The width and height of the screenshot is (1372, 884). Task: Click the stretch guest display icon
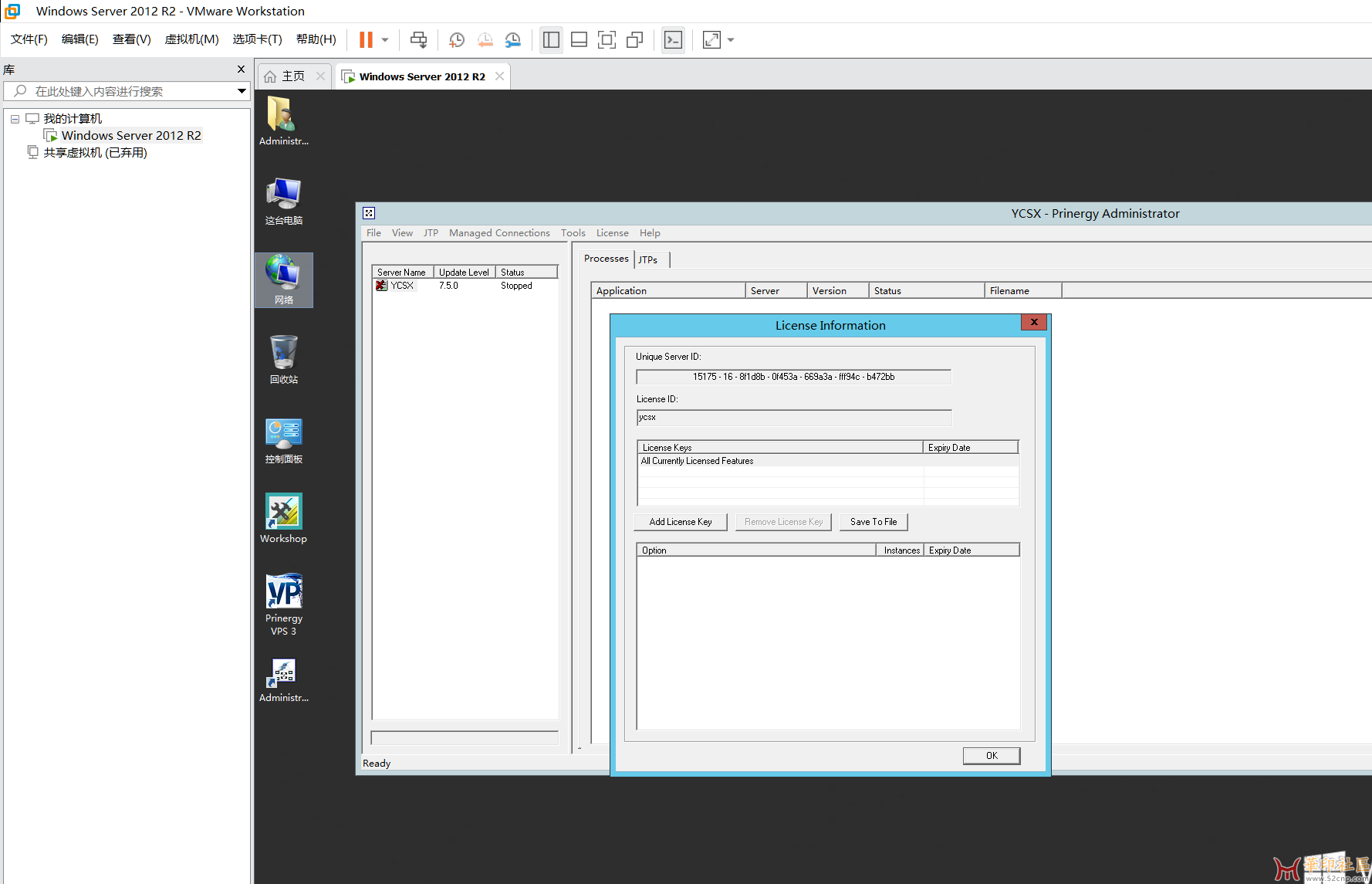click(x=711, y=39)
